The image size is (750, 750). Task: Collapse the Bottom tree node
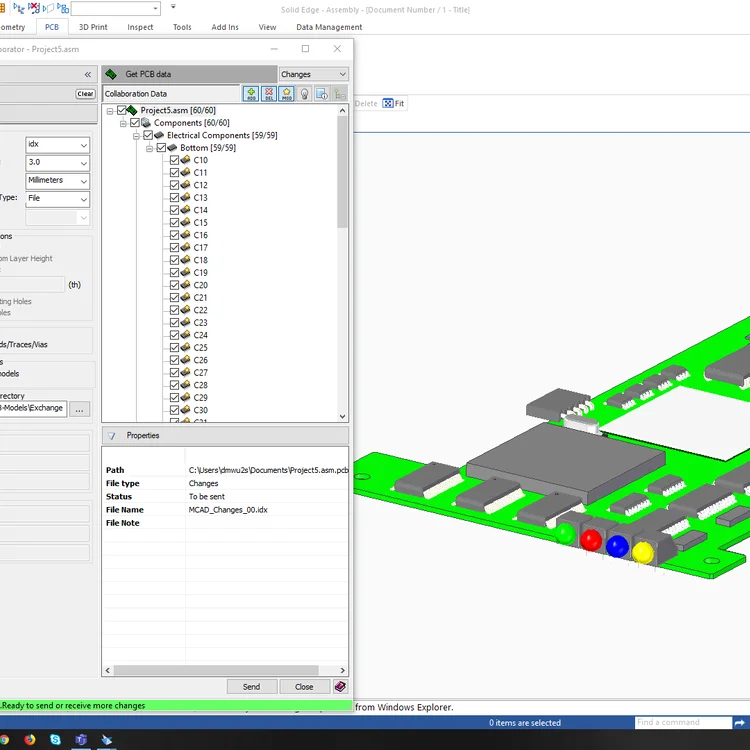pos(150,148)
